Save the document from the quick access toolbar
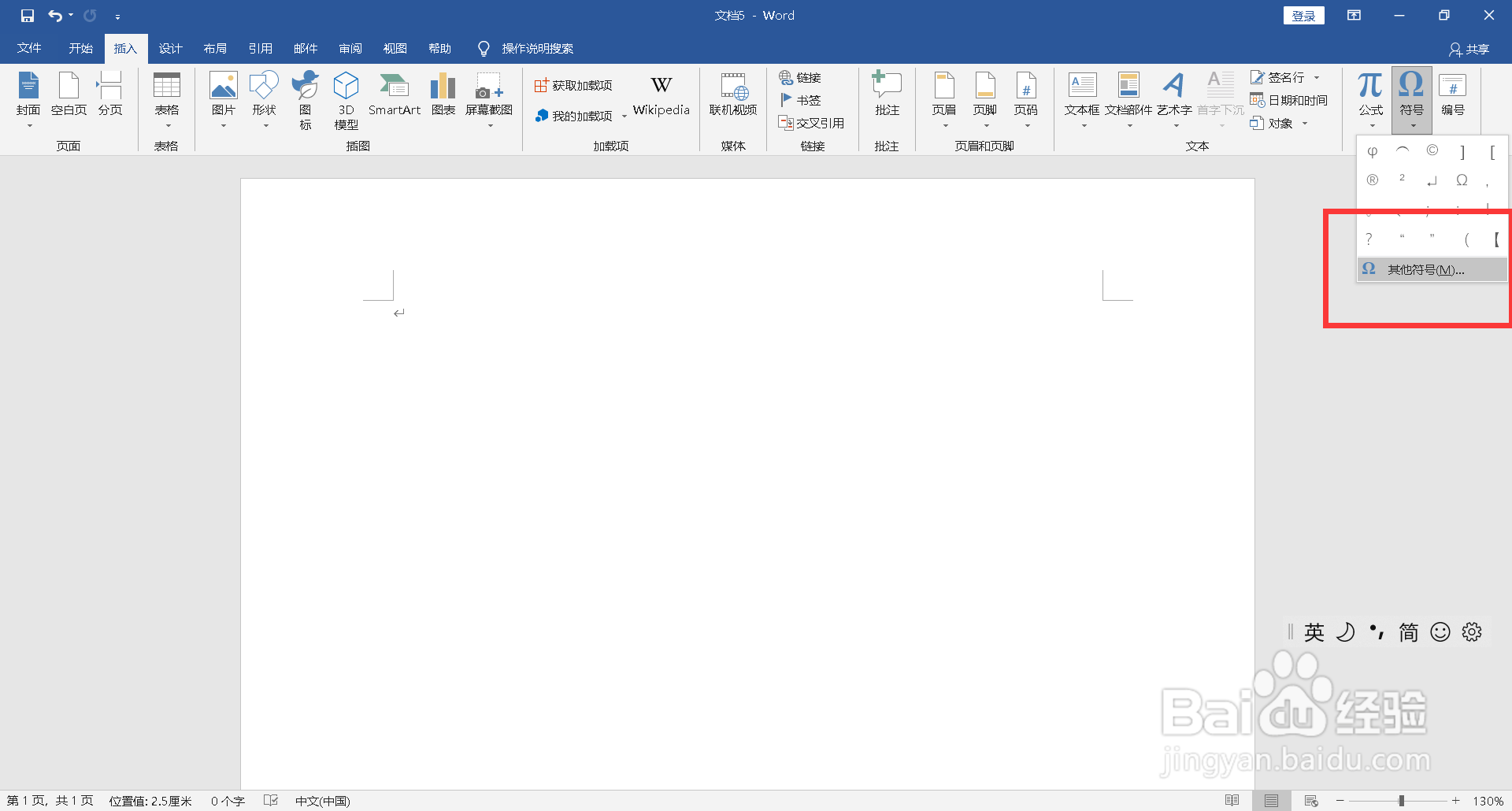The width and height of the screenshot is (1512, 811). (x=28, y=16)
